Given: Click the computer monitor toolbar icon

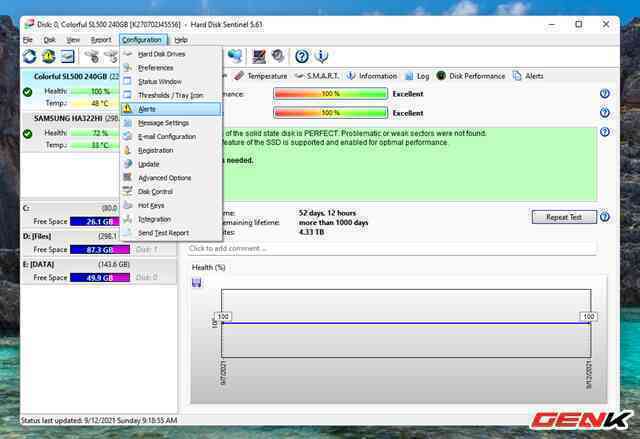Looking at the screenshot, I should [x=259, y=56].
